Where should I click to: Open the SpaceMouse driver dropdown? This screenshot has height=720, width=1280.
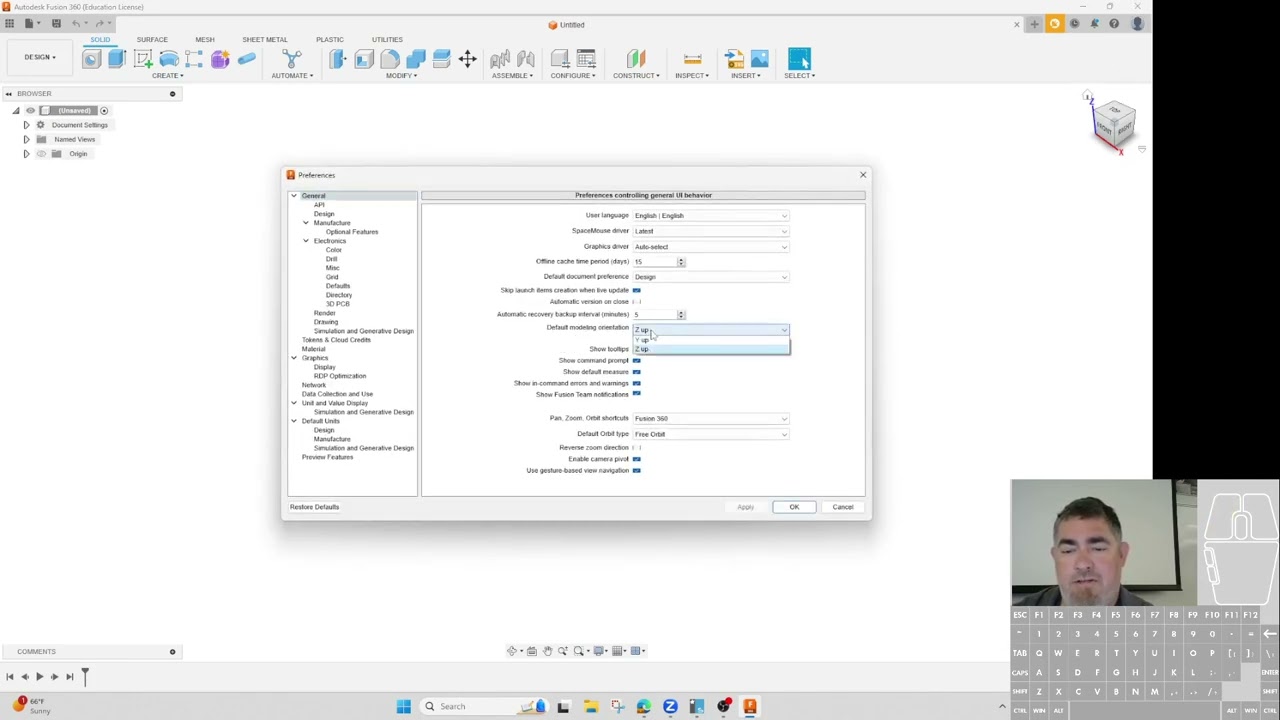pyautogui.click(x=711, y=231)
